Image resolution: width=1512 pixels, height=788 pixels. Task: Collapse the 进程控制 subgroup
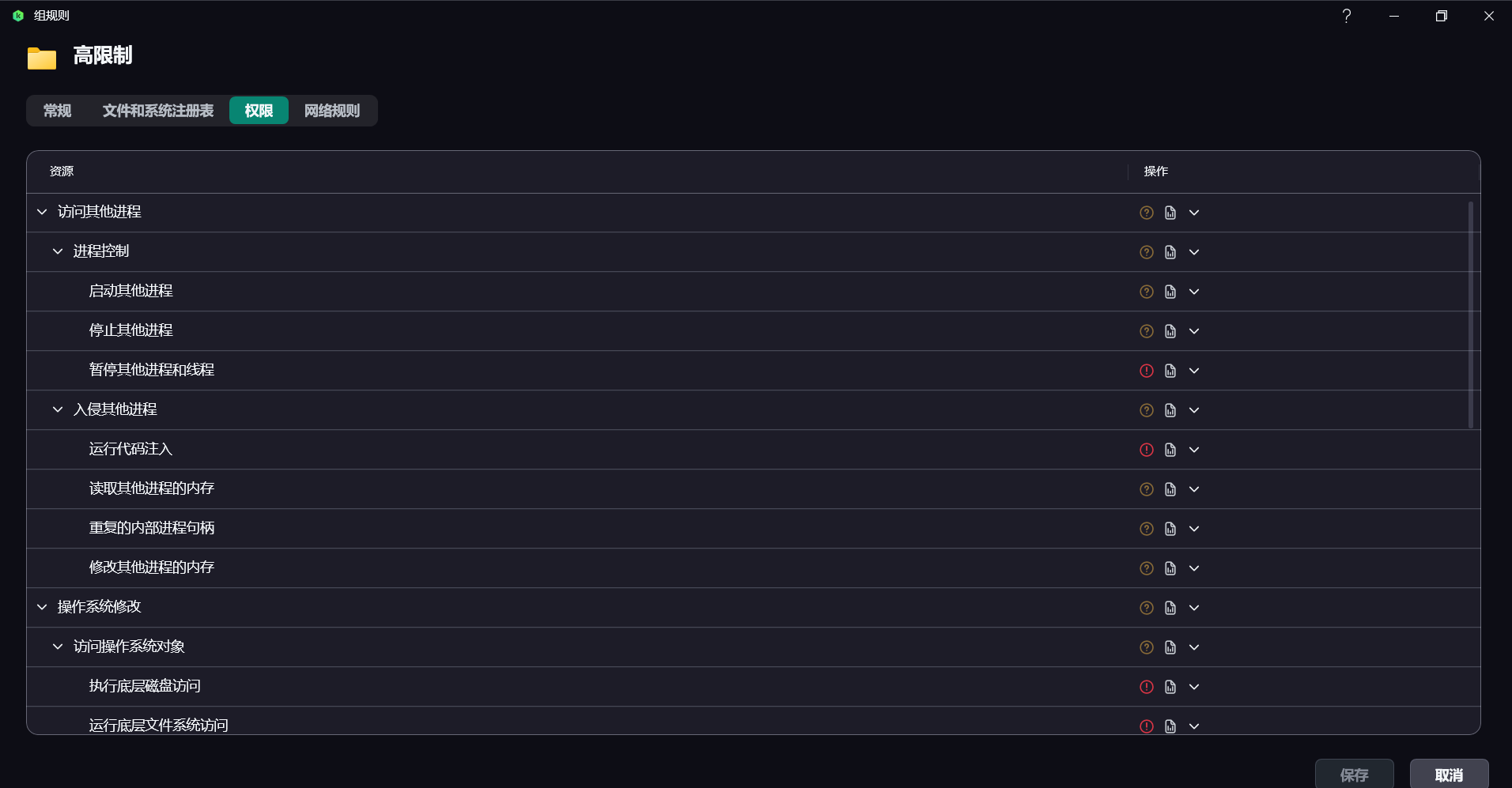click(x=58, y=251)
